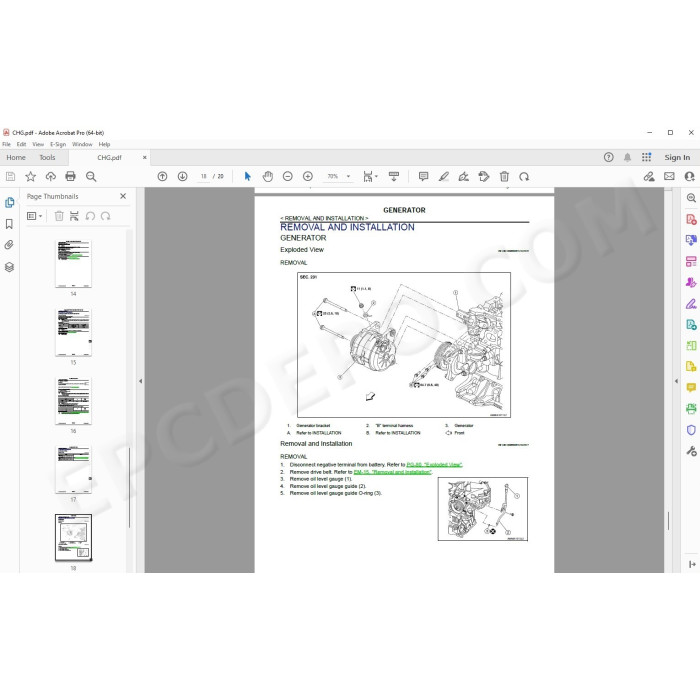Open the thumbnail options dropdown menu
The height and width of the screenshot is (700, 700).
point(34,216)
